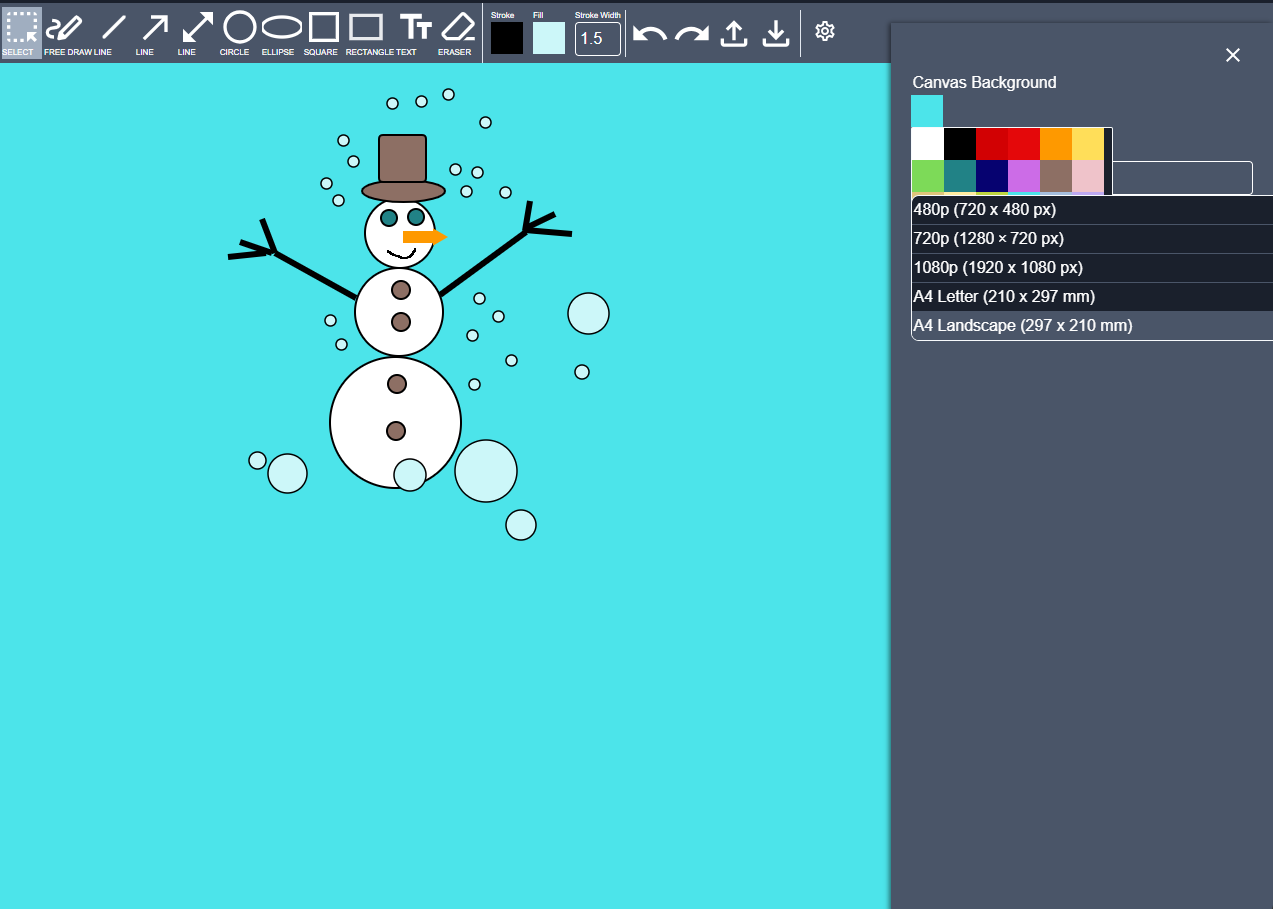Image resolution: width=1273 pixels, height=909 pixels.
Task: Click the upload icon in toolbar
Action: pyautogui.click(x=734, y=33)
